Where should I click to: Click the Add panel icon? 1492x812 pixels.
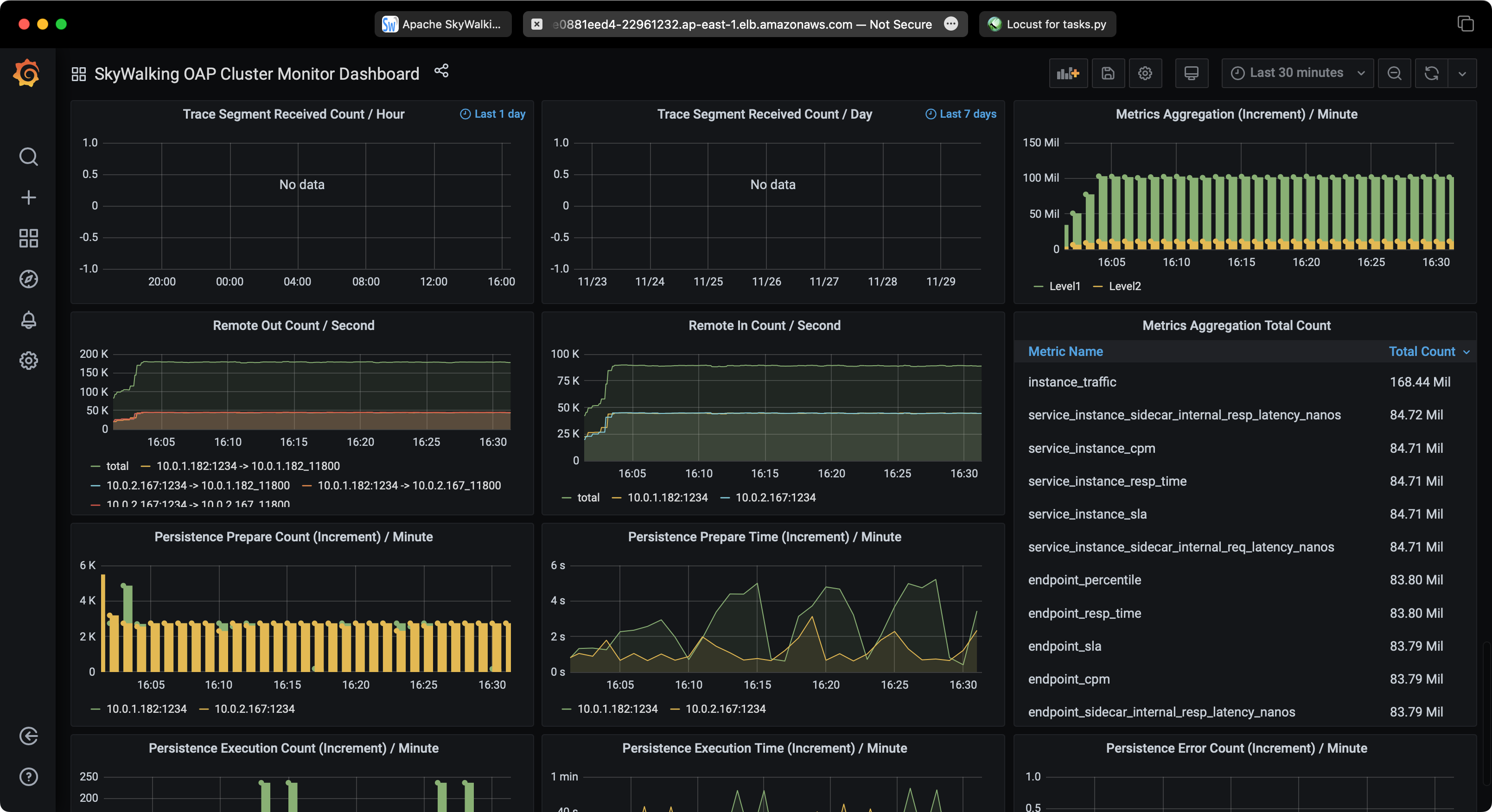point(1067,74)
